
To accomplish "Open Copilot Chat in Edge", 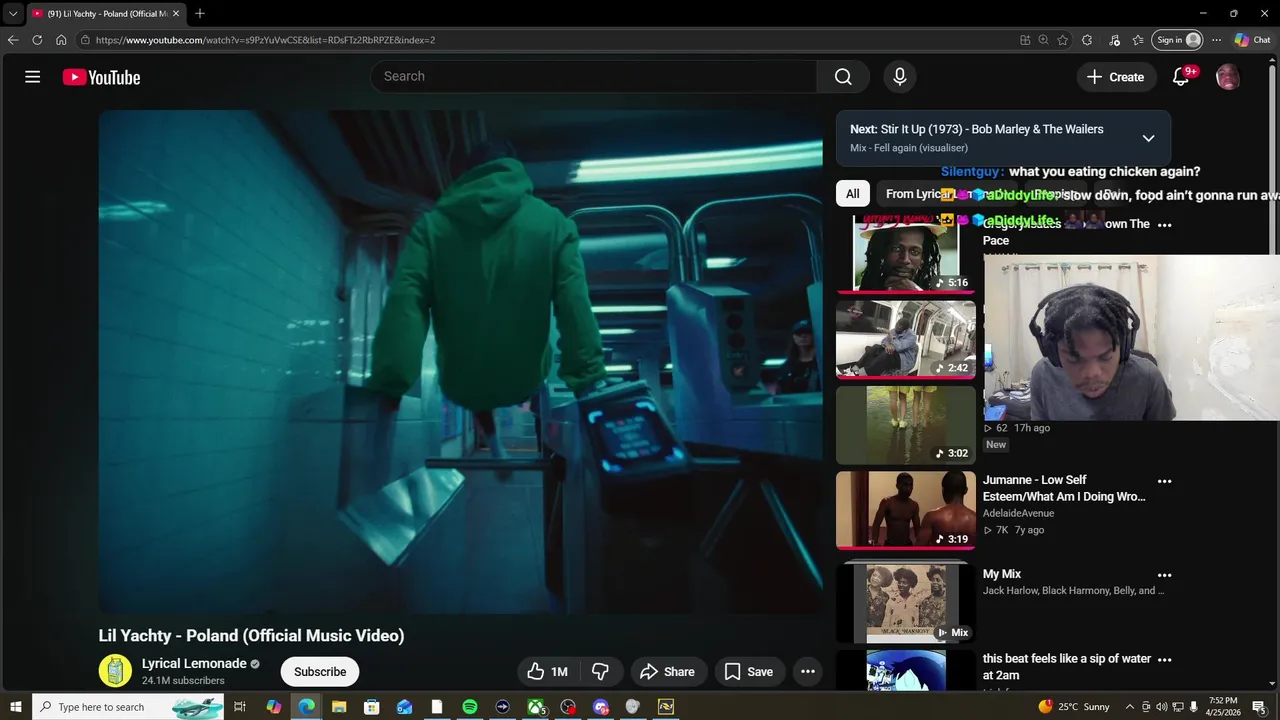I will tap(1252, 40).
